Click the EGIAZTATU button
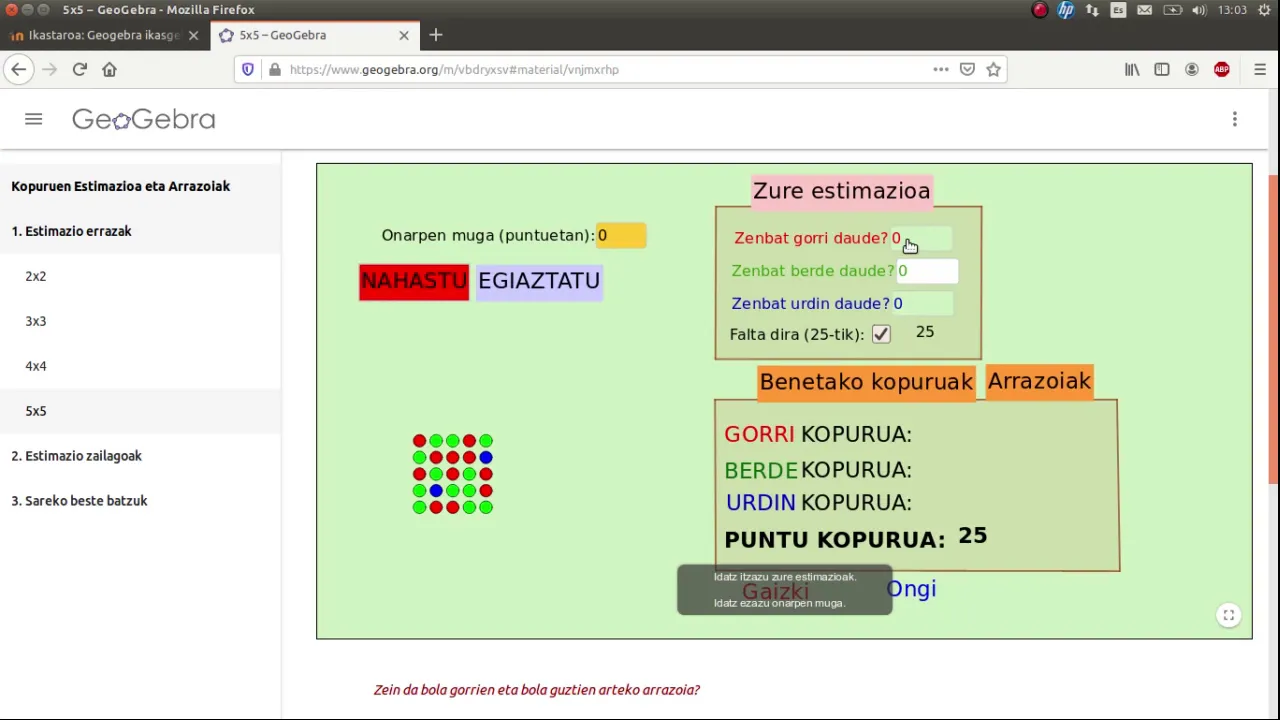The height and width of the screenshot is (720, 1280). (x=539, y=281)
